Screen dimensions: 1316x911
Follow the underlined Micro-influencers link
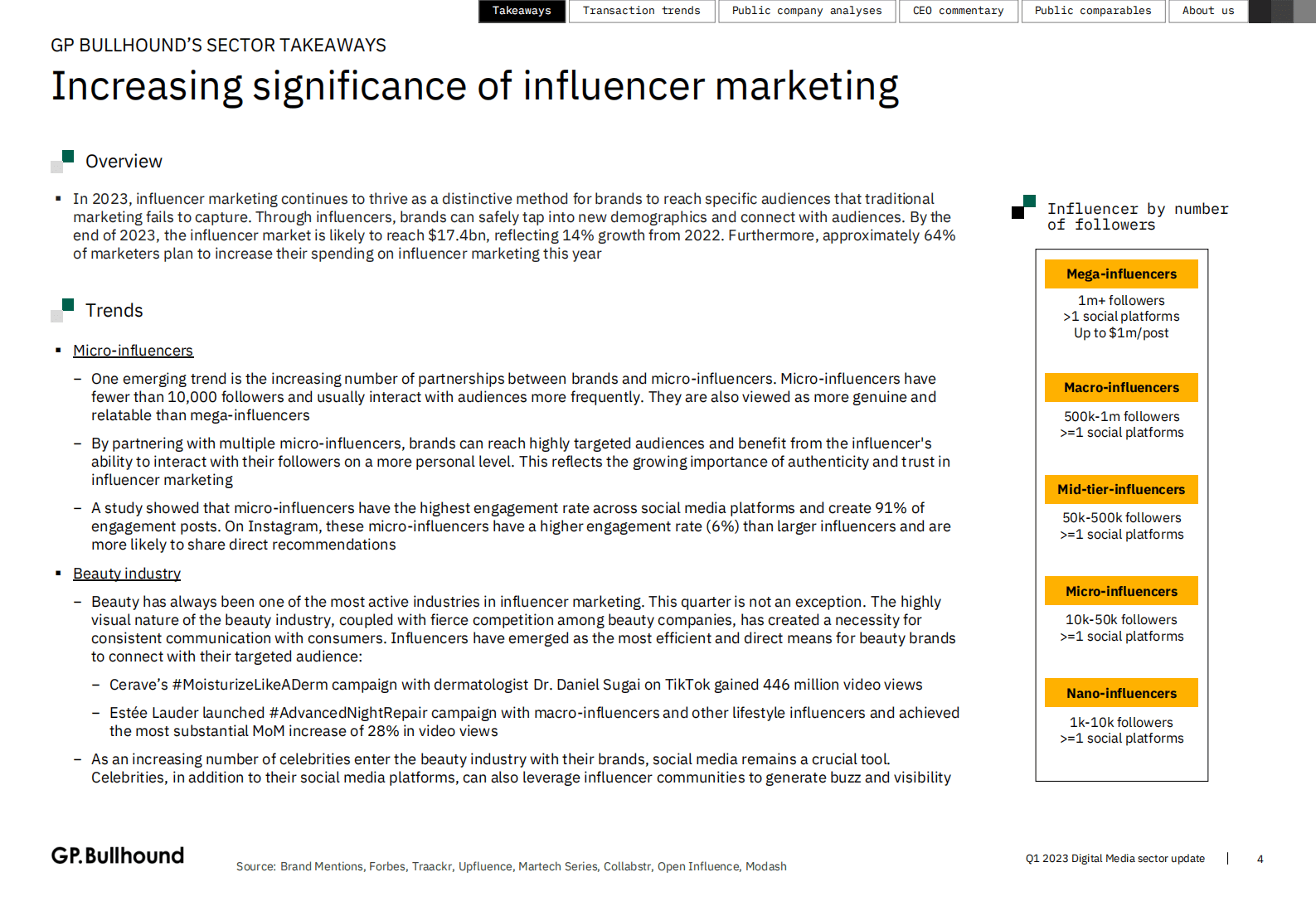click(133, 351)
